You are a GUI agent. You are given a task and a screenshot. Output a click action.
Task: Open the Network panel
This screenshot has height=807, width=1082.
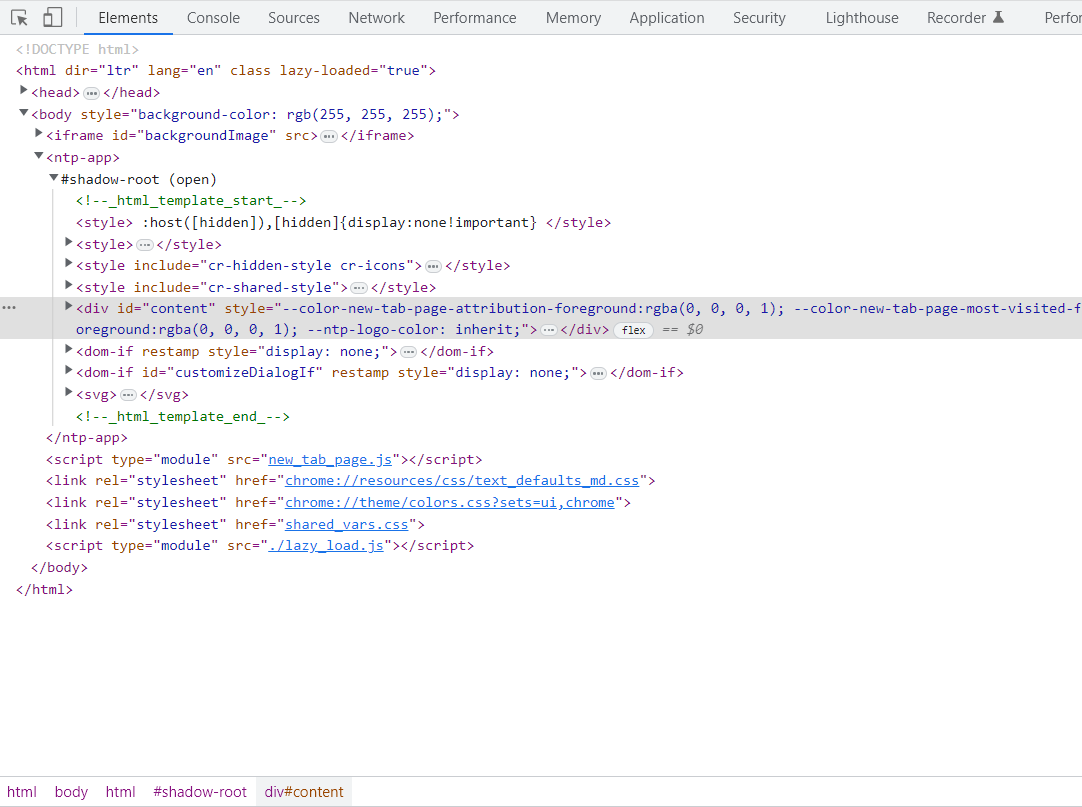376,17
